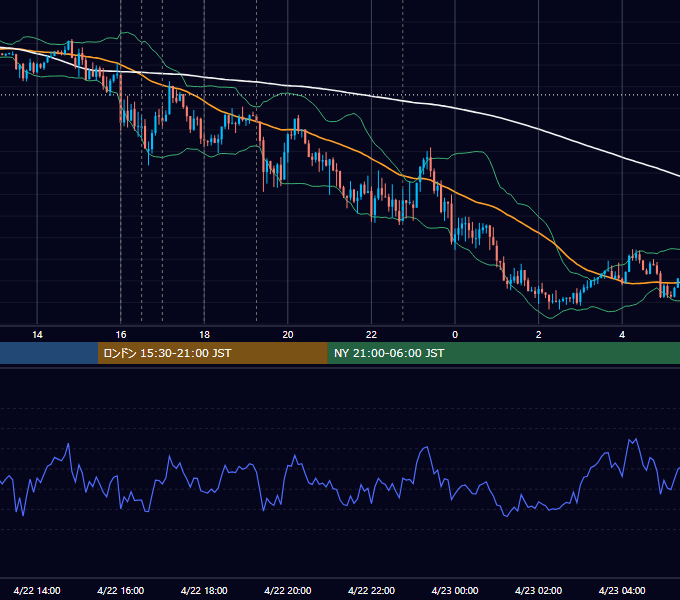The height and width of the screenshot is (600, 680).
Task: Click the hour label 14 on price chart axis
Action: coord(37,334)
